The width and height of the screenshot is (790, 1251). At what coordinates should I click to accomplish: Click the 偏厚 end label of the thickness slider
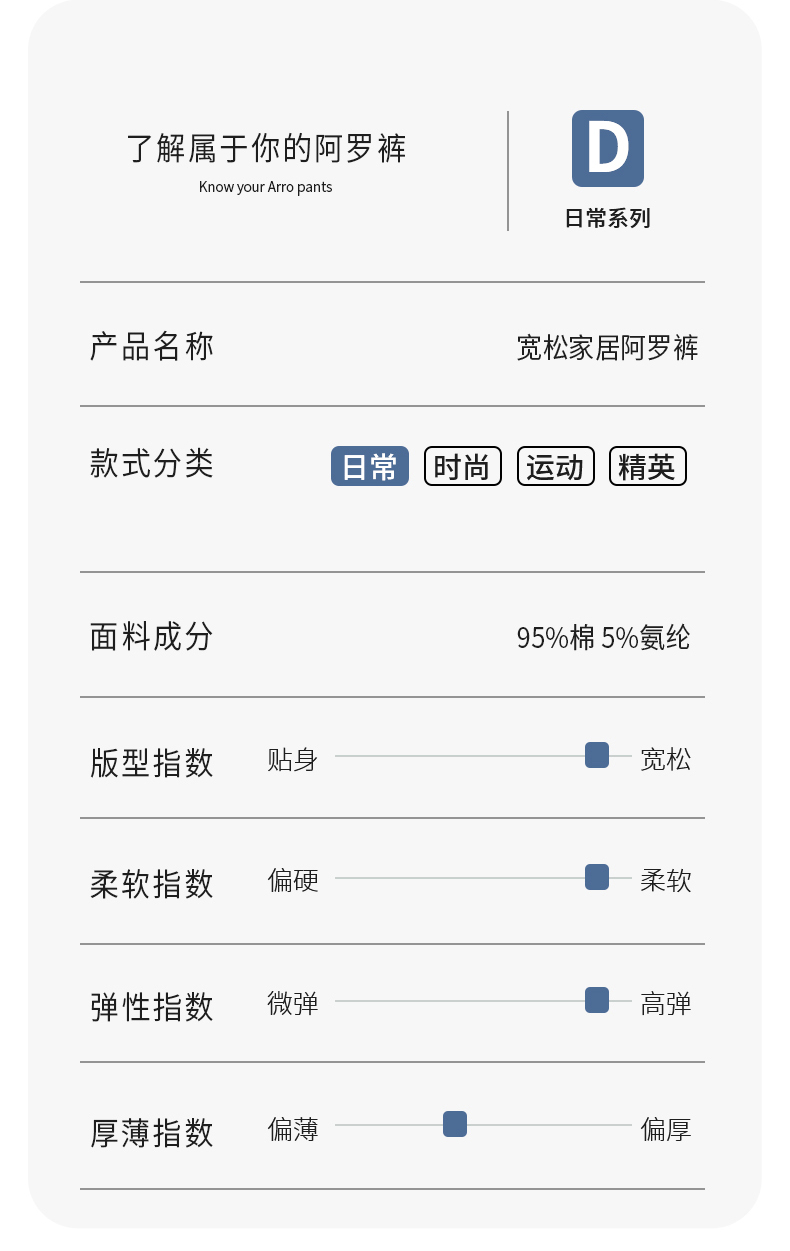point(666,1130)
